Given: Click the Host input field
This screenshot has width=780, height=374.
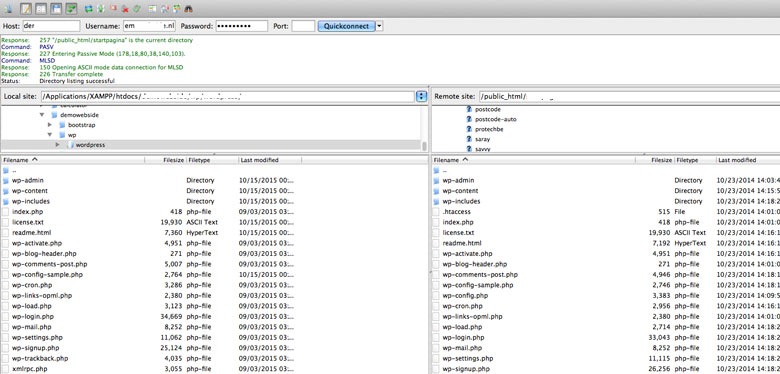Looking at the screenshot, I should 51,26.
